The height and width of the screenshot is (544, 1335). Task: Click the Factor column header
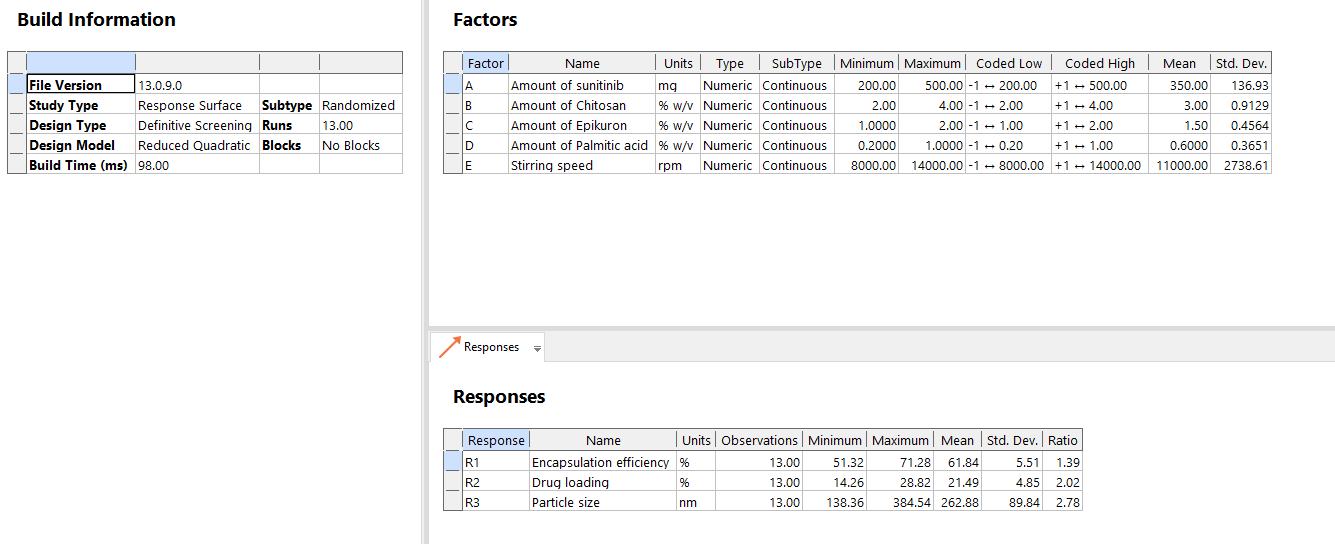(x=486, y=63)
